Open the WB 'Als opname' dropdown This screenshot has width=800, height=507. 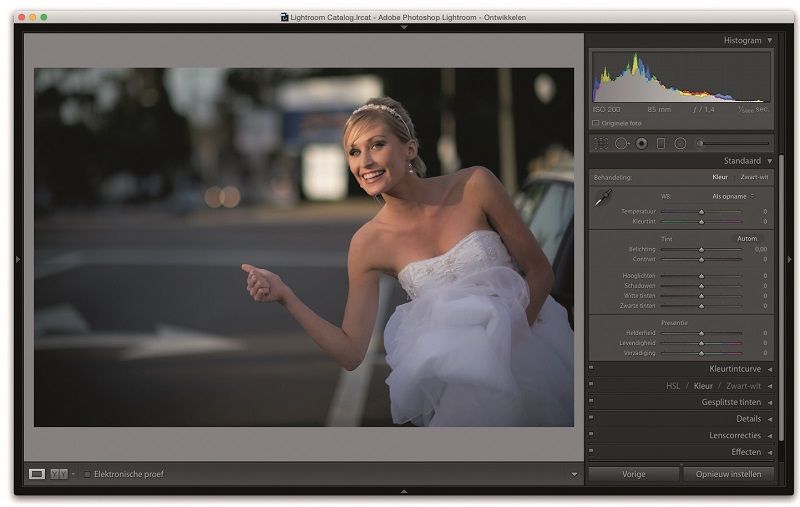pos(733,196)
